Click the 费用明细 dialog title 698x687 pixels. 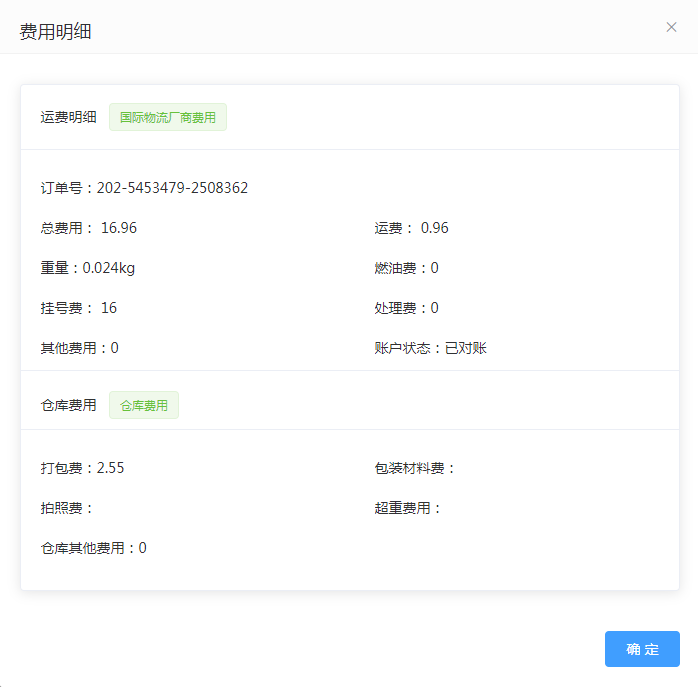56,32
